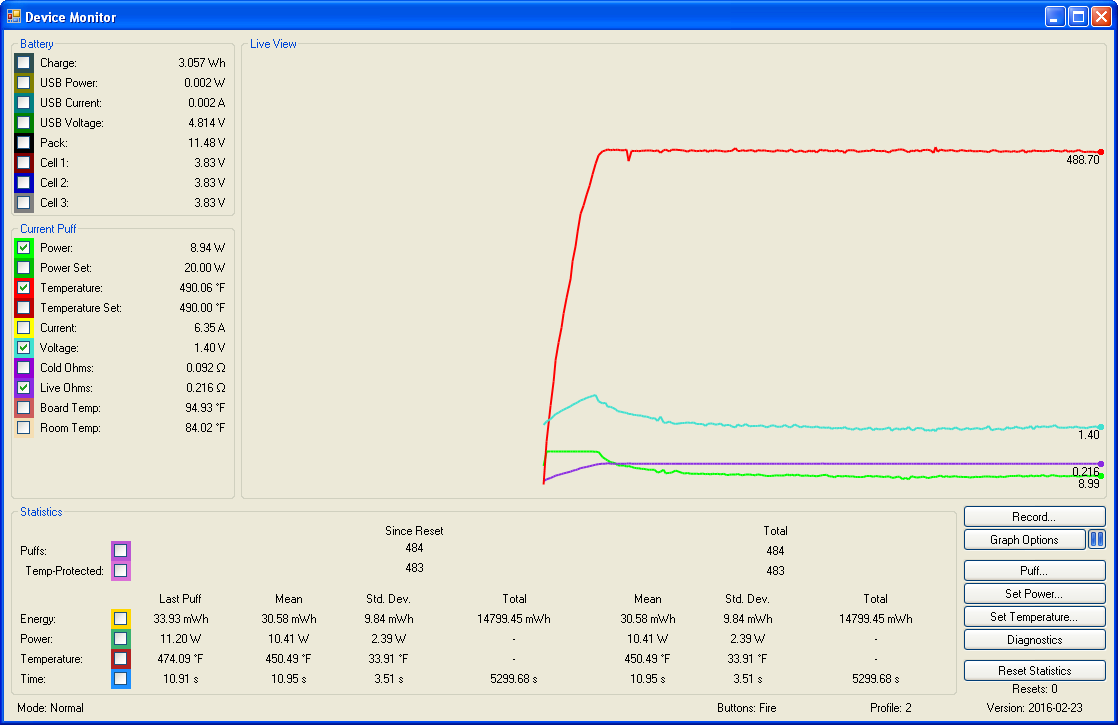Check the Power Set checkbox

24,268
